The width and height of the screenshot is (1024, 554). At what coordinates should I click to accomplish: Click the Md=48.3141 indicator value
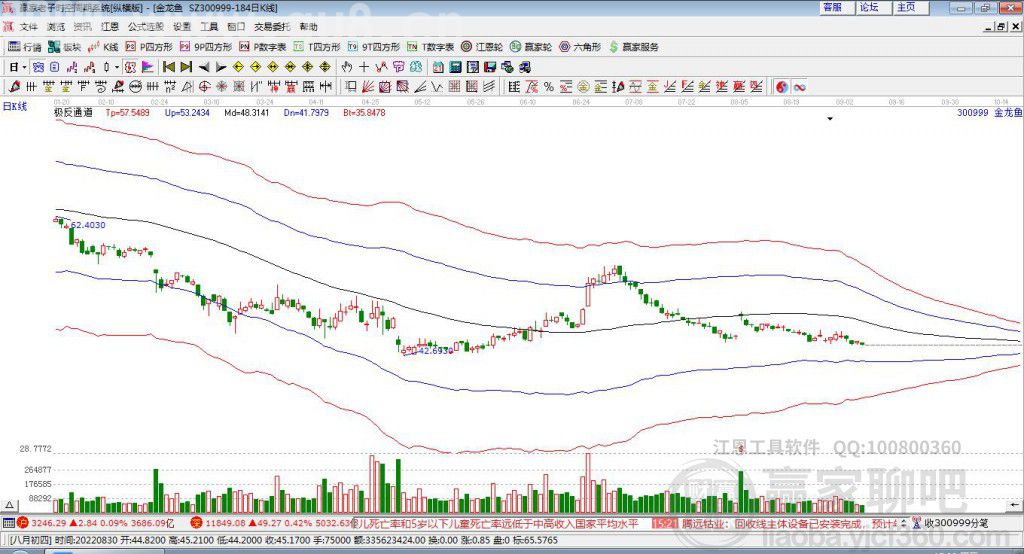[x=247, y=112]
